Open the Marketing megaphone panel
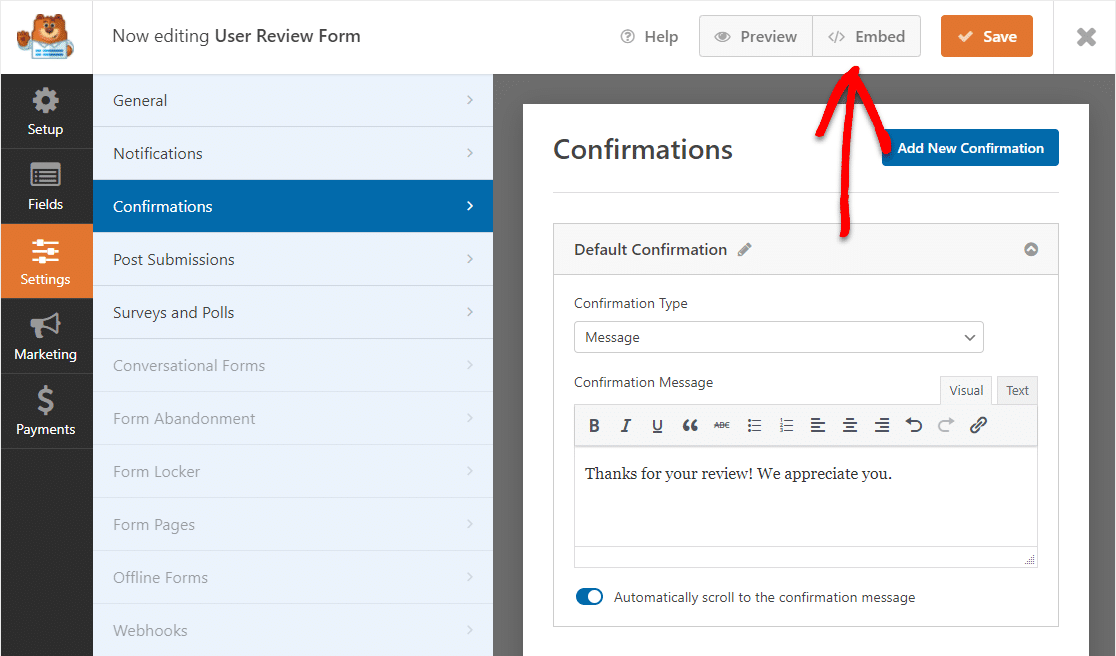Viewport: 1116px width, 656px height. click(46, 337)
